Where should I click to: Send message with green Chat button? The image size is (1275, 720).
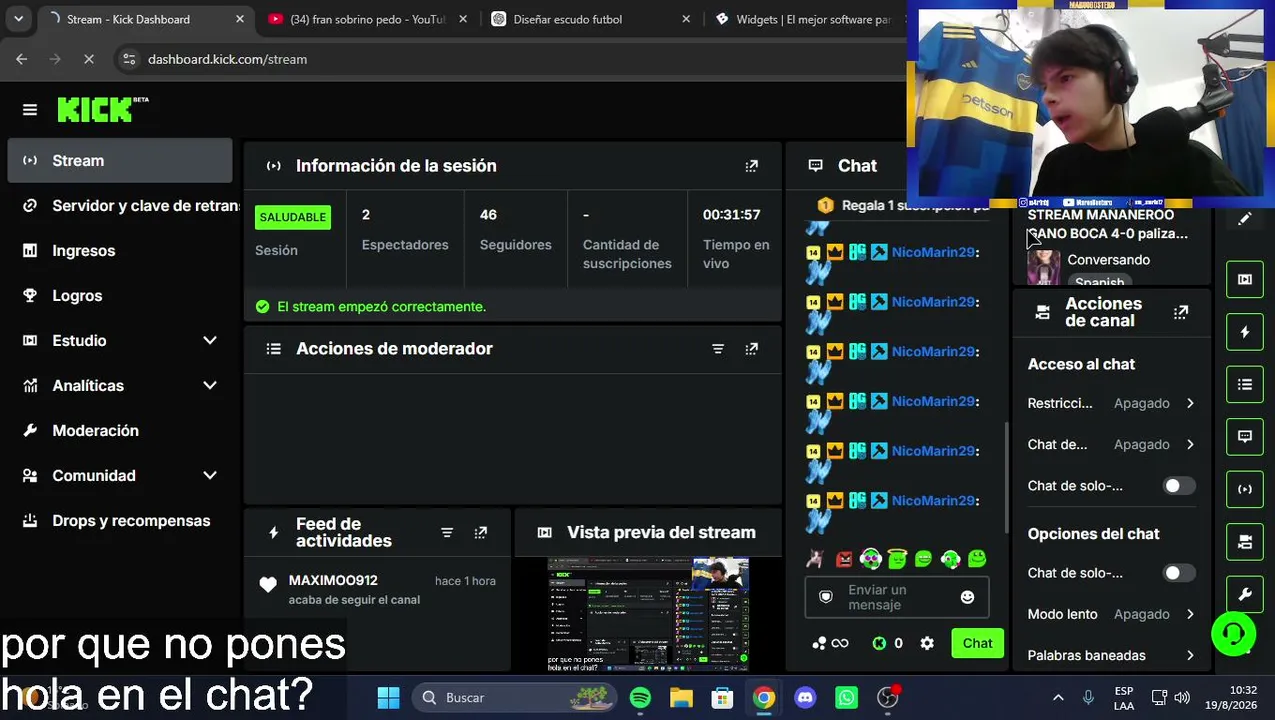[977, 644]
